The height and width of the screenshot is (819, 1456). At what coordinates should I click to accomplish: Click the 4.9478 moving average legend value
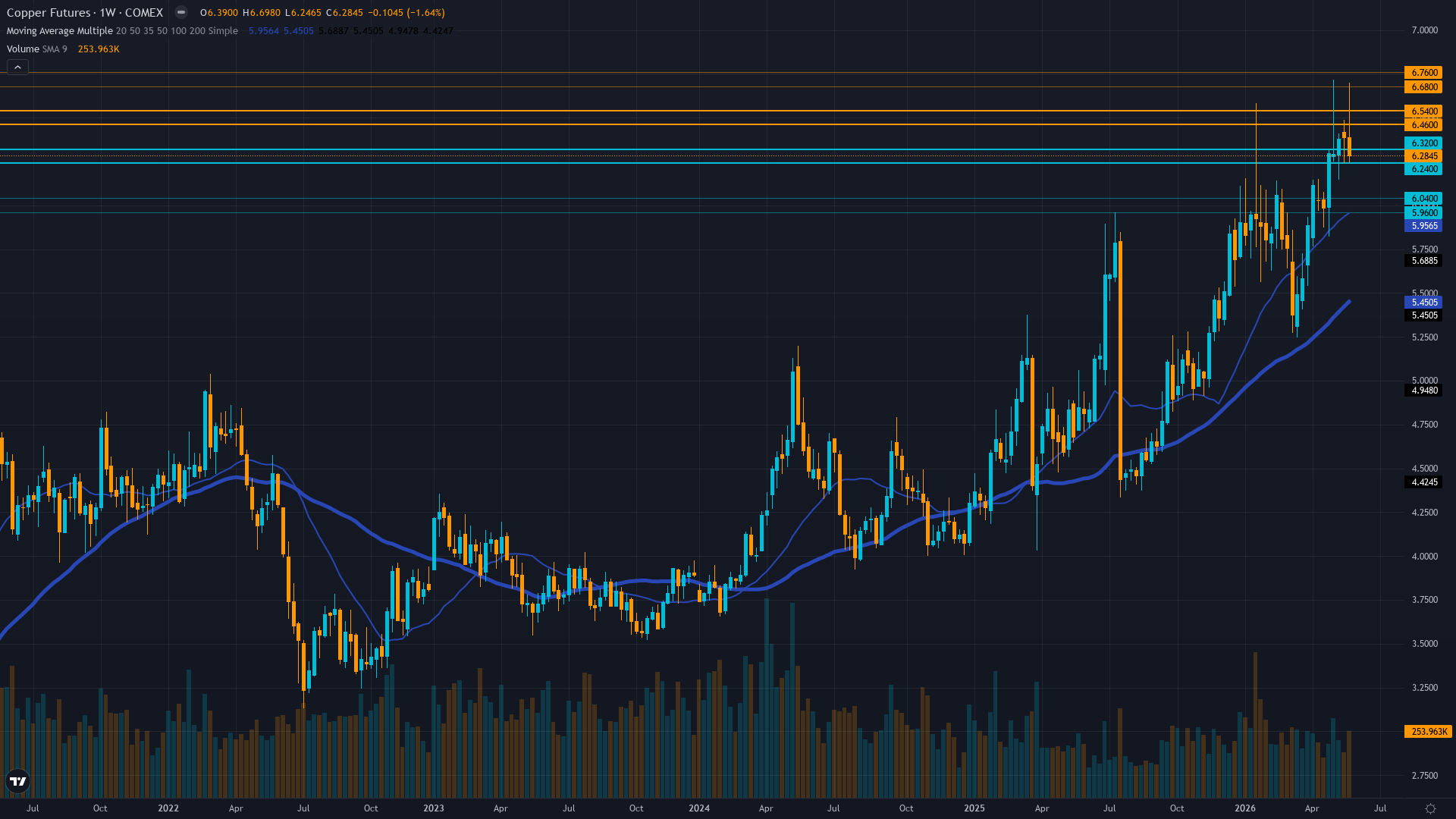pyautogui.click(x=403, y=31)
